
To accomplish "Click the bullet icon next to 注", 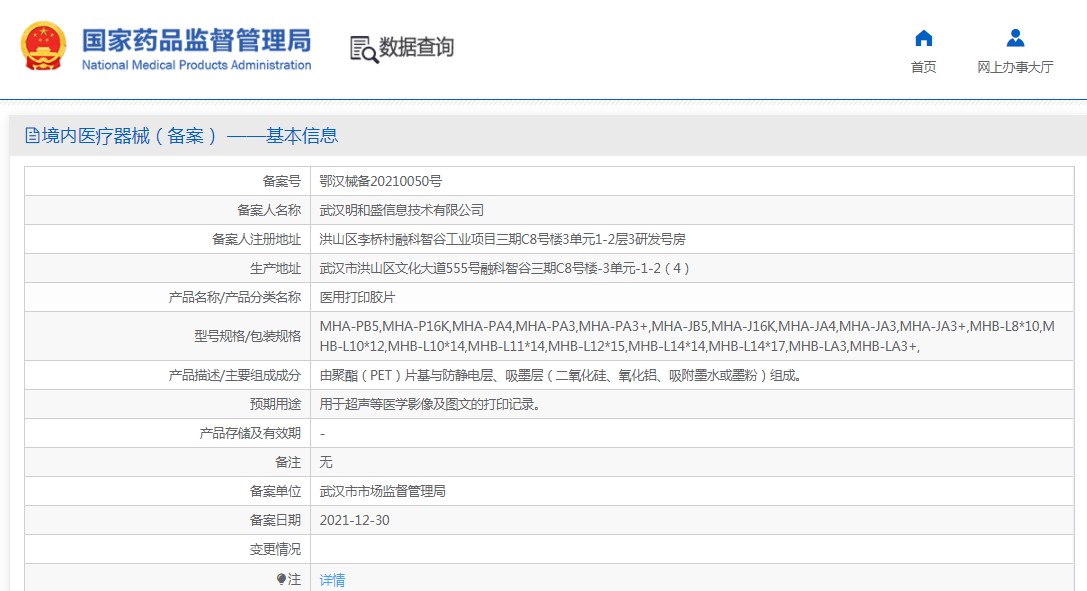I will click(x=281, y=579).
